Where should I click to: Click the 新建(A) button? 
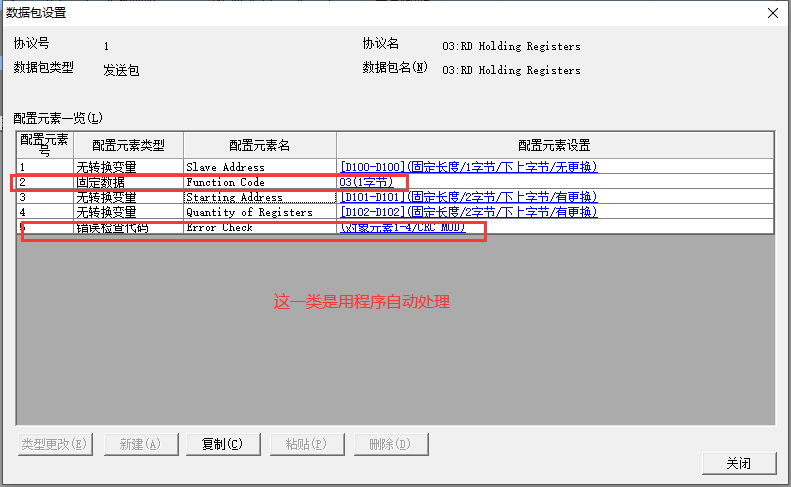138,444
